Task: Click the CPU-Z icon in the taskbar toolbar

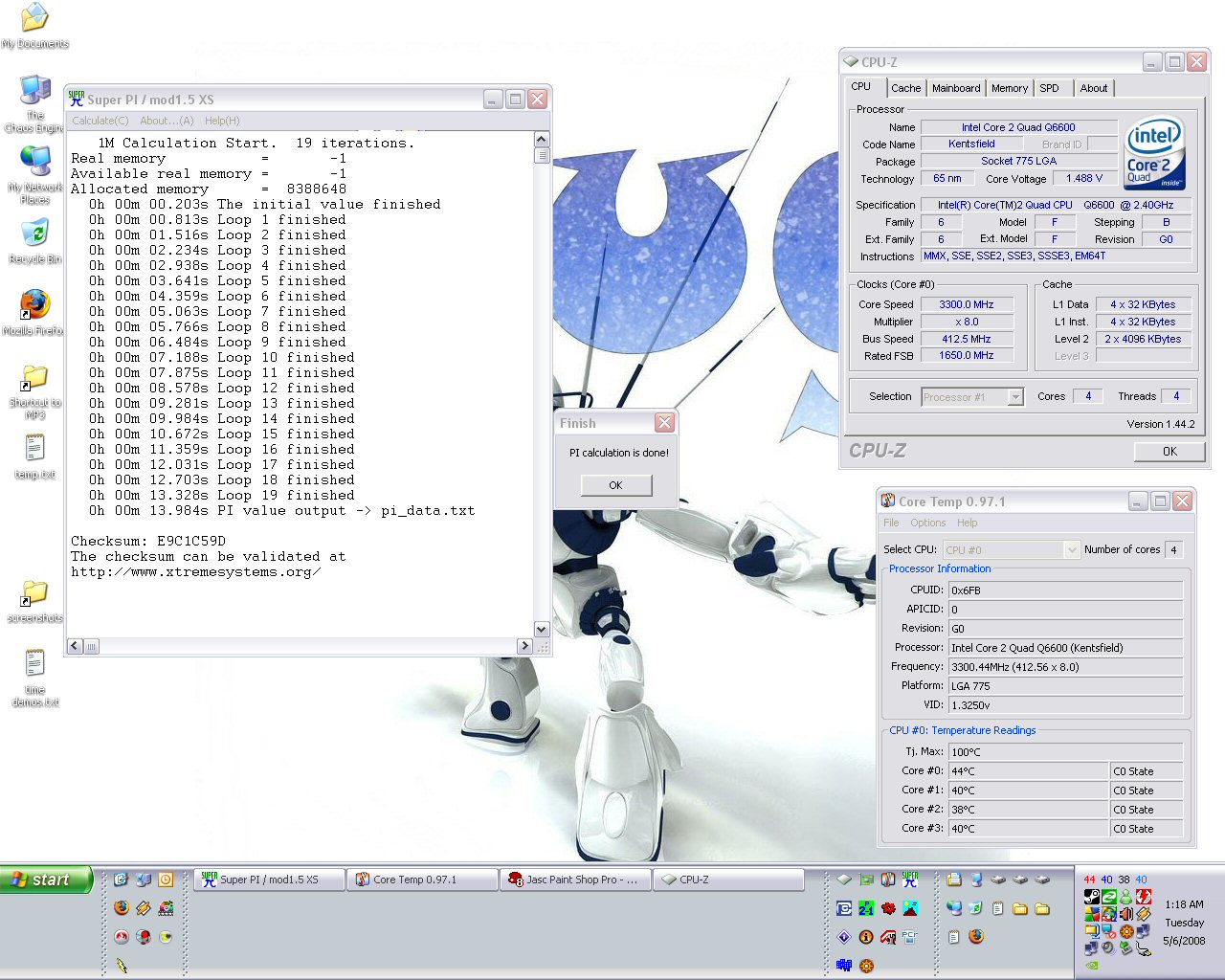Action: click(844, 880)
